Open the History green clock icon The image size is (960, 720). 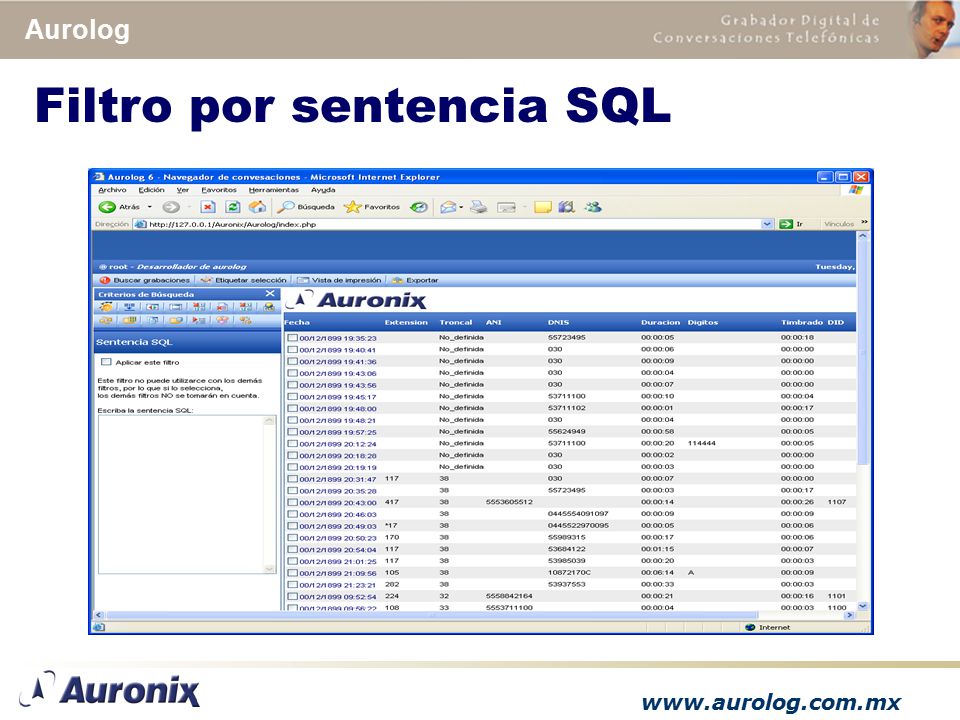[419, 207]
